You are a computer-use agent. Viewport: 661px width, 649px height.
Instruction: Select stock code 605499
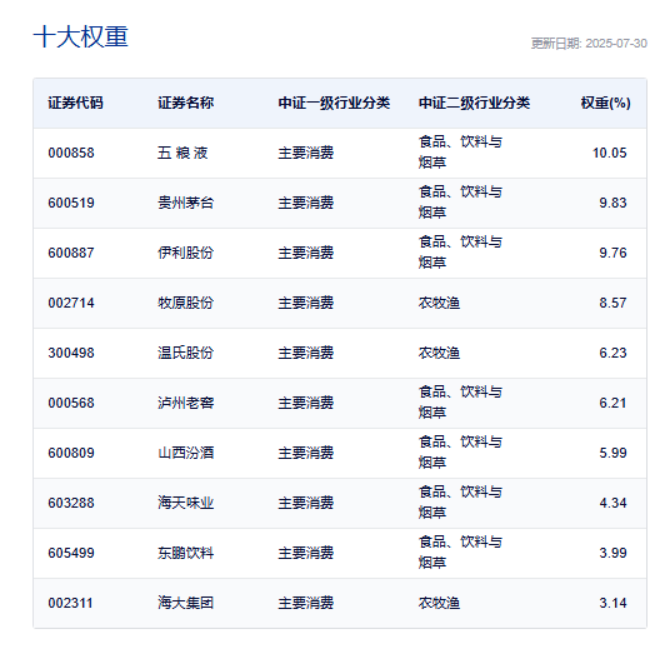[x=71, y=553]
